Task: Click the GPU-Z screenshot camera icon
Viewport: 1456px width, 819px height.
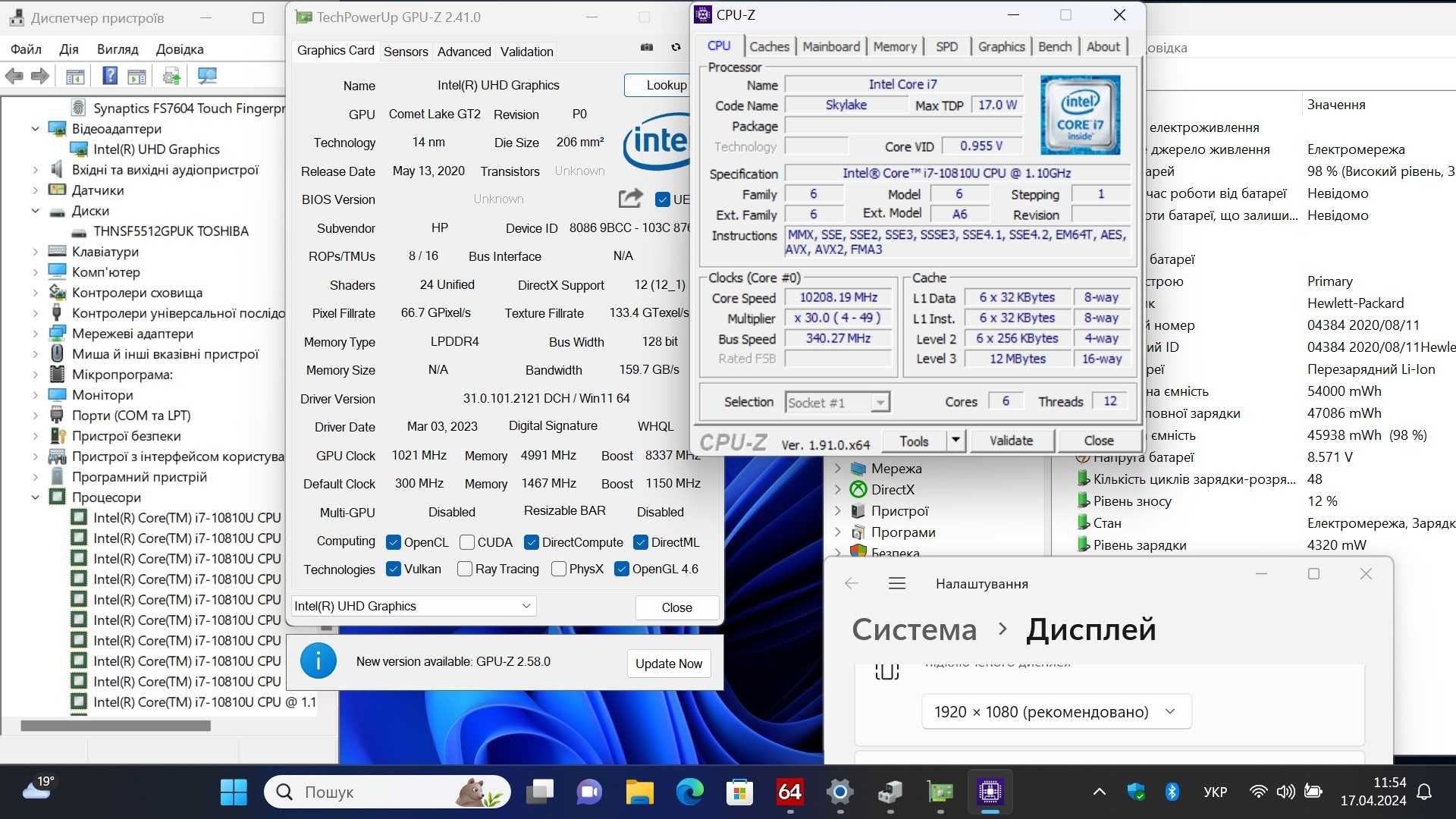Action: click(647, 47)
